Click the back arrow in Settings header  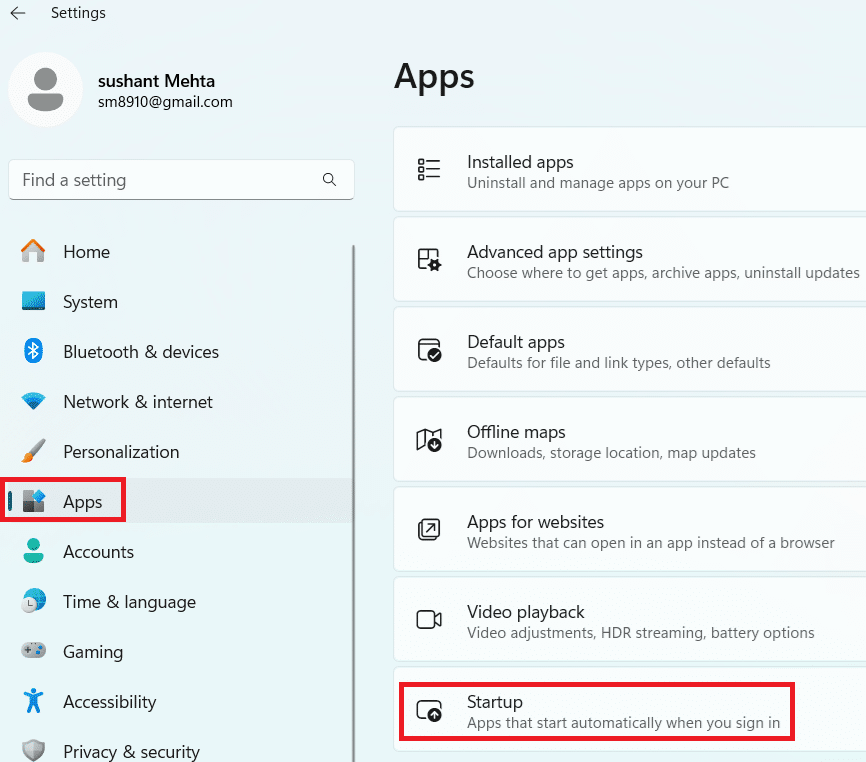point(18,14)
